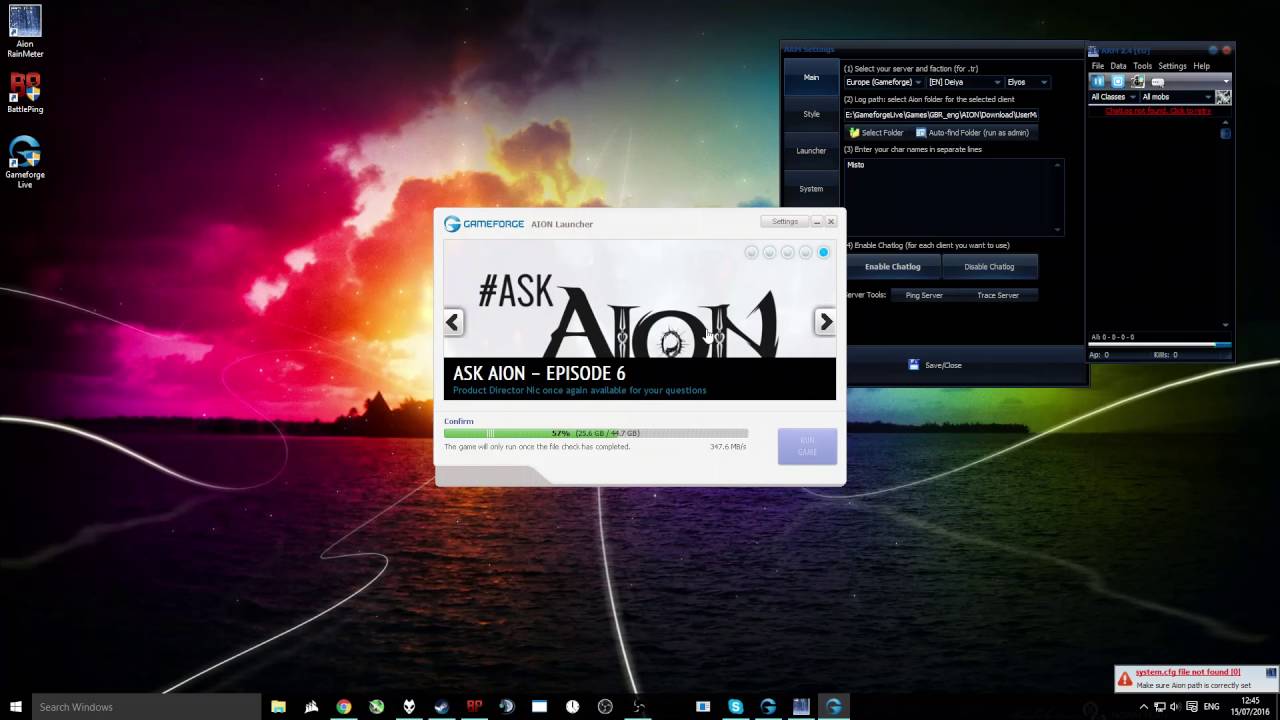Open Gameforge Live desktop shortcut
Image resolution: width=1280 pixels, height=720 pixels.
point(25,162)
